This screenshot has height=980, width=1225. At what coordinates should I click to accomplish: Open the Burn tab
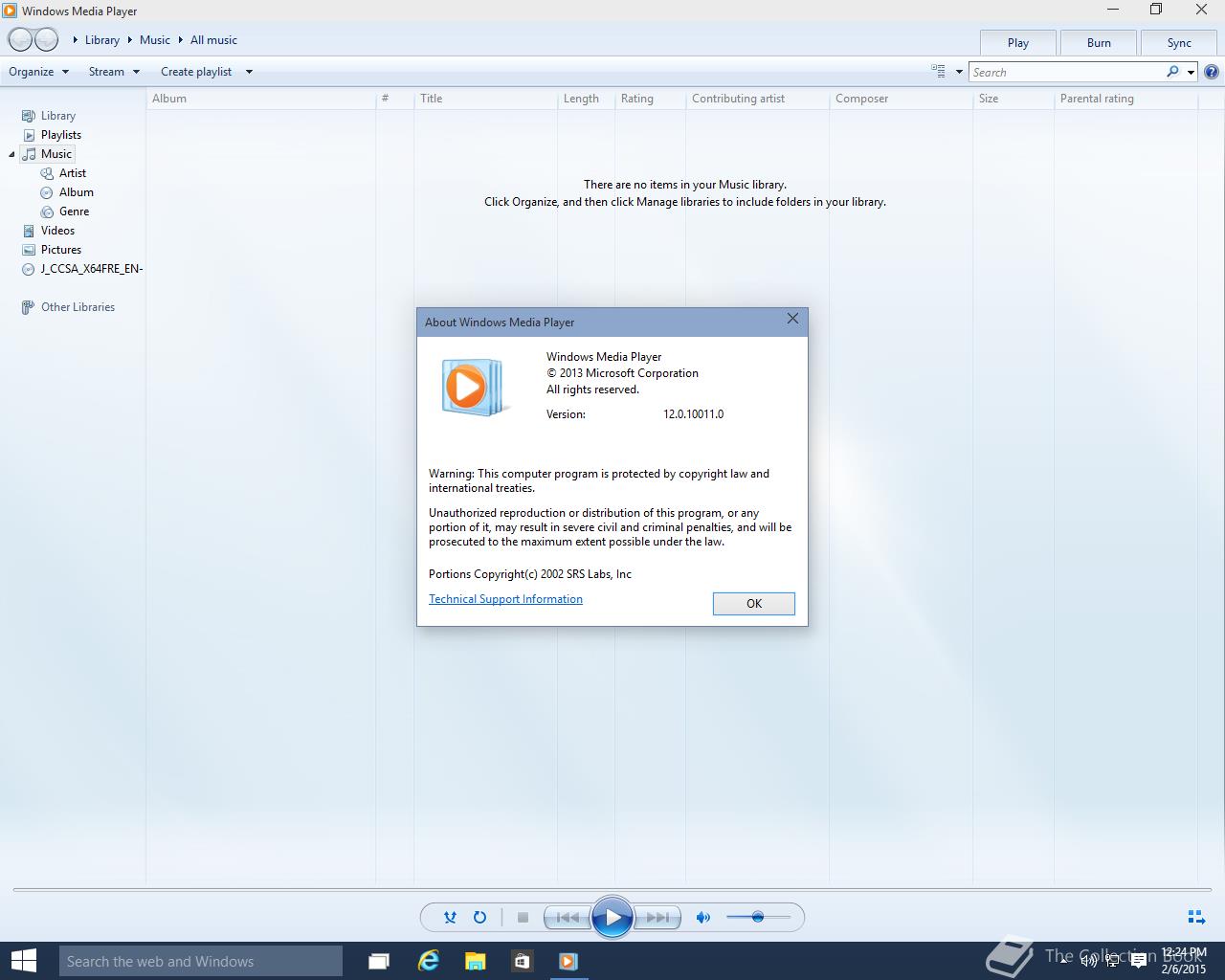coord(1099,43)
